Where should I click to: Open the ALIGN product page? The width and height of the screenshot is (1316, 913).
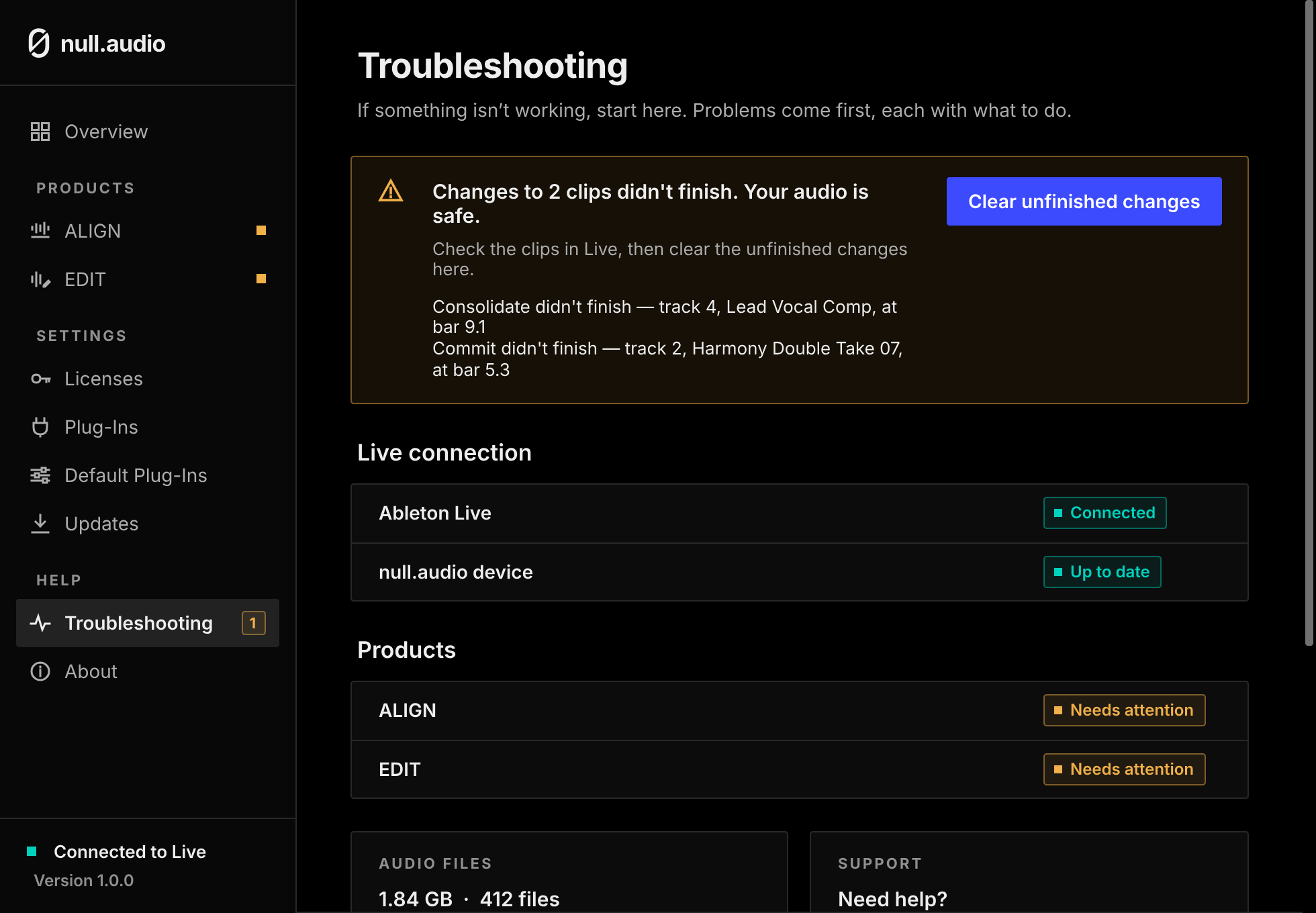pyautogui.click(x=148, y=231)
